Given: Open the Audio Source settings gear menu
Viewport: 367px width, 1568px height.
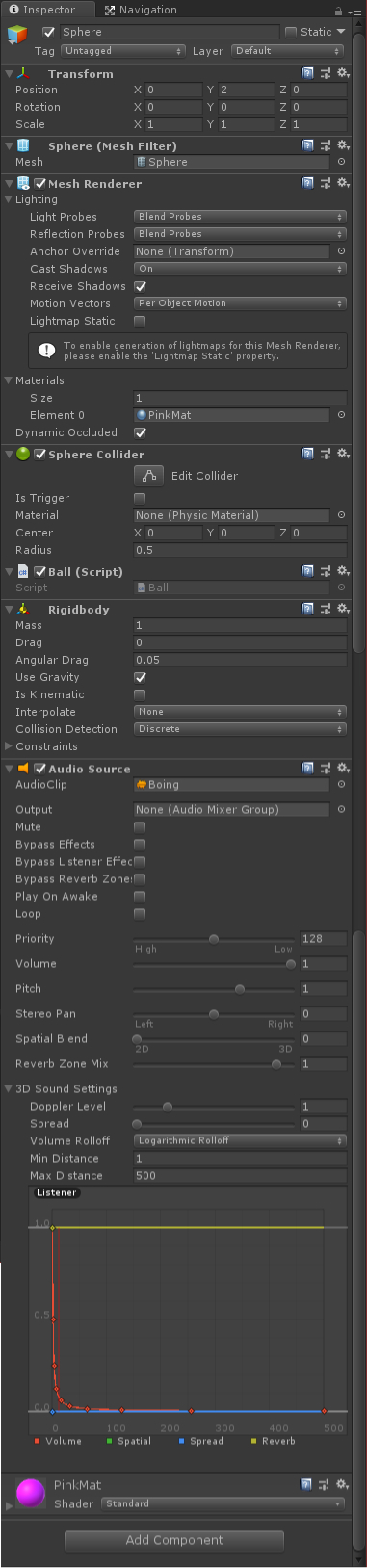Looking at the screenshot, I should tap(343, 769).
